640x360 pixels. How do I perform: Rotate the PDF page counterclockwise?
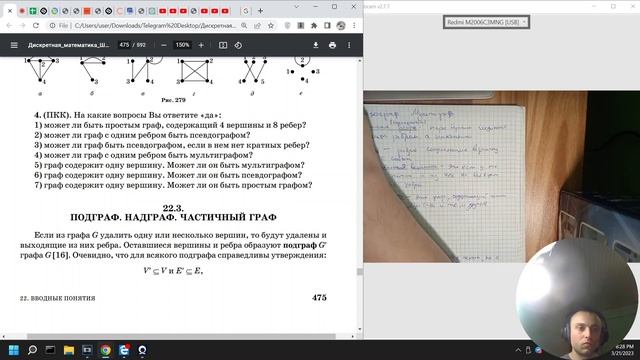point(238,45)
